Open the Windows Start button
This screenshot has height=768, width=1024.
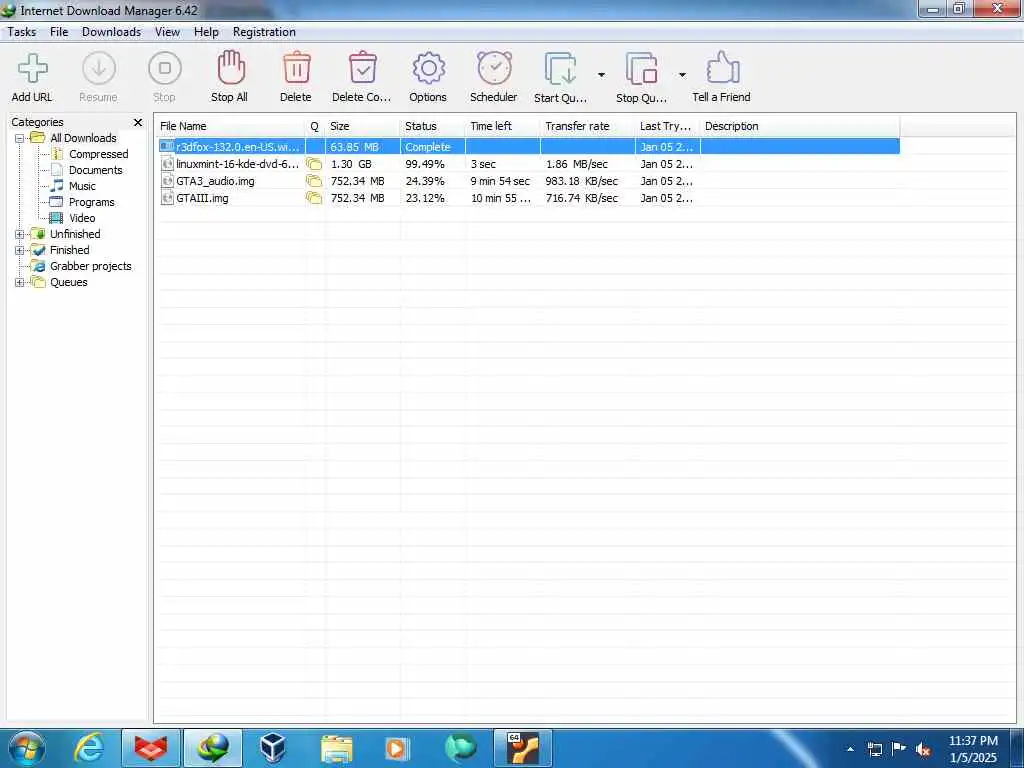[26, 748]
